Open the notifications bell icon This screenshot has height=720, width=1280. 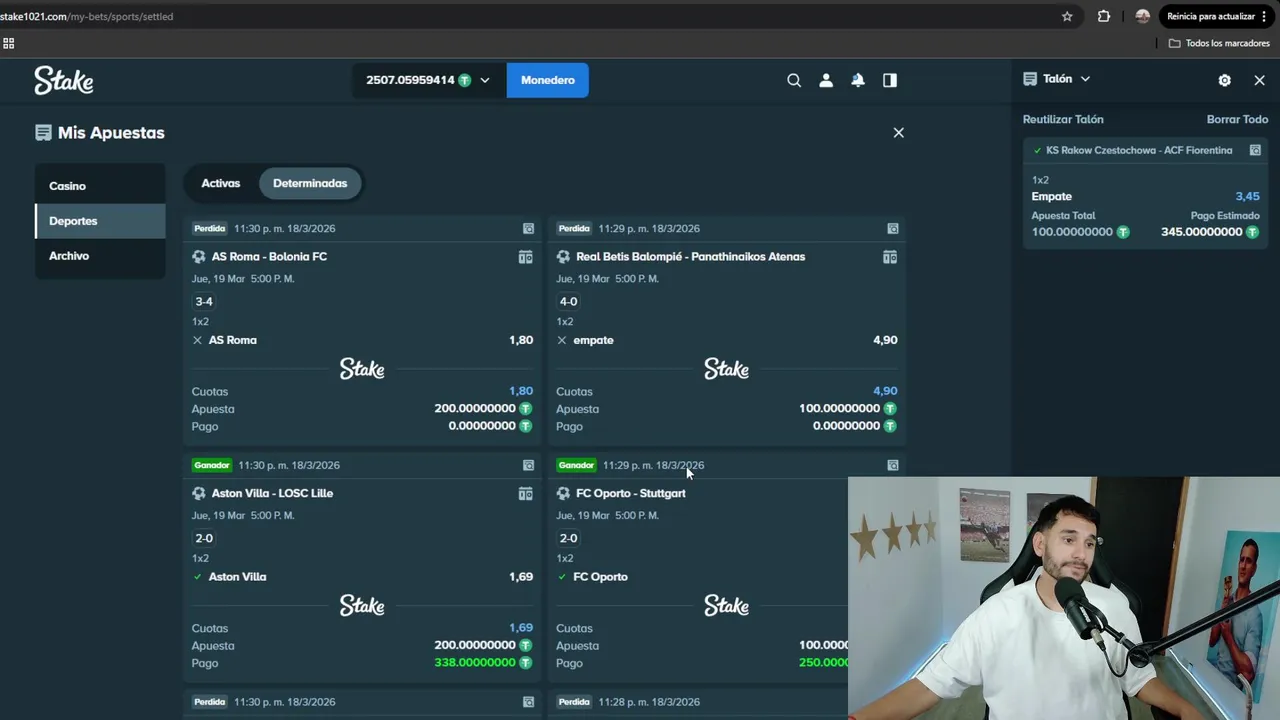point(858,80)
